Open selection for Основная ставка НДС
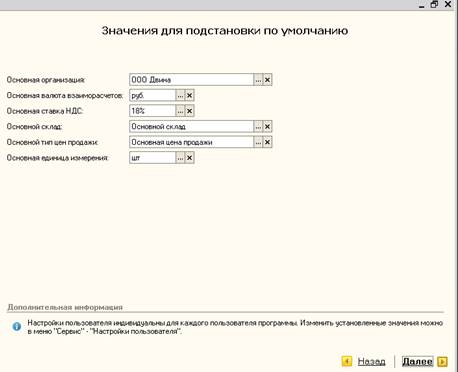The image size is (458, 372). tap(180, 111)
